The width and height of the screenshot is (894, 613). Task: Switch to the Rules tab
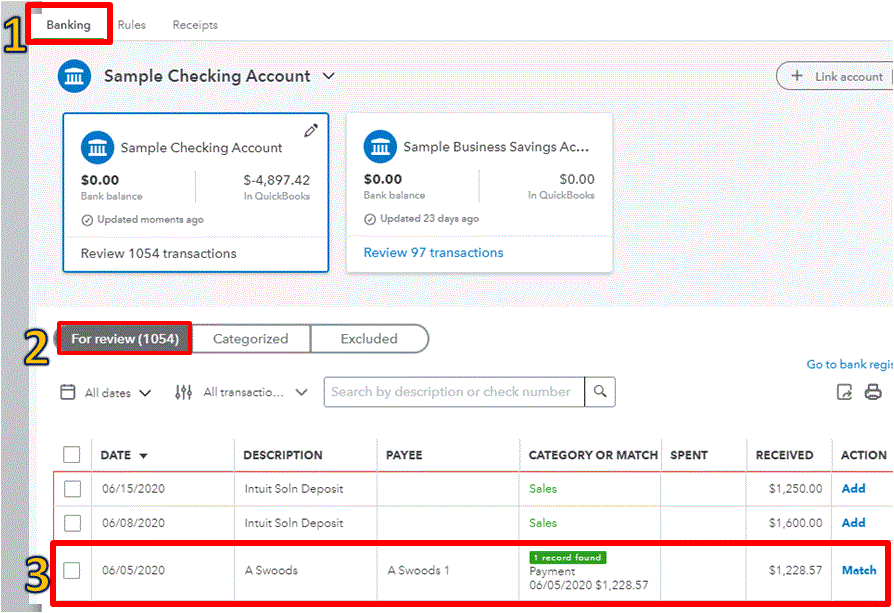point(132,25)
